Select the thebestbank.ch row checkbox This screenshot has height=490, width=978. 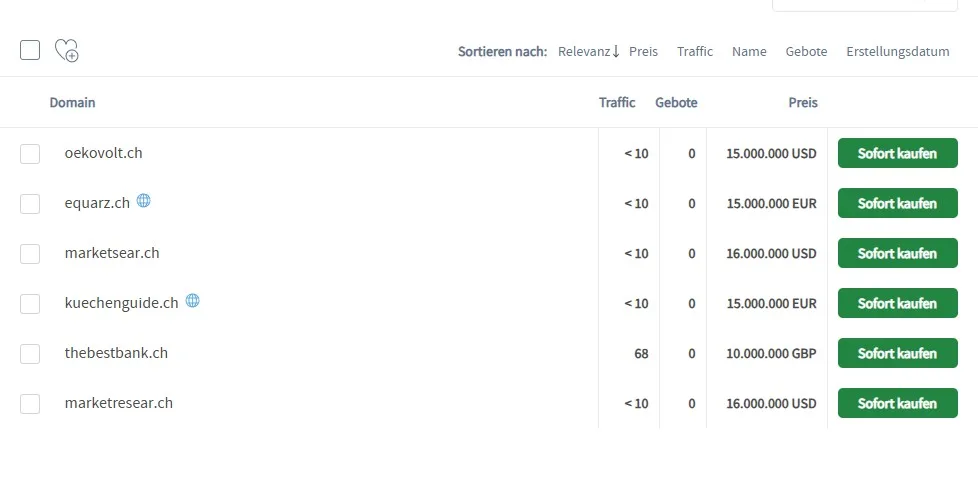(x=30, y=354)
